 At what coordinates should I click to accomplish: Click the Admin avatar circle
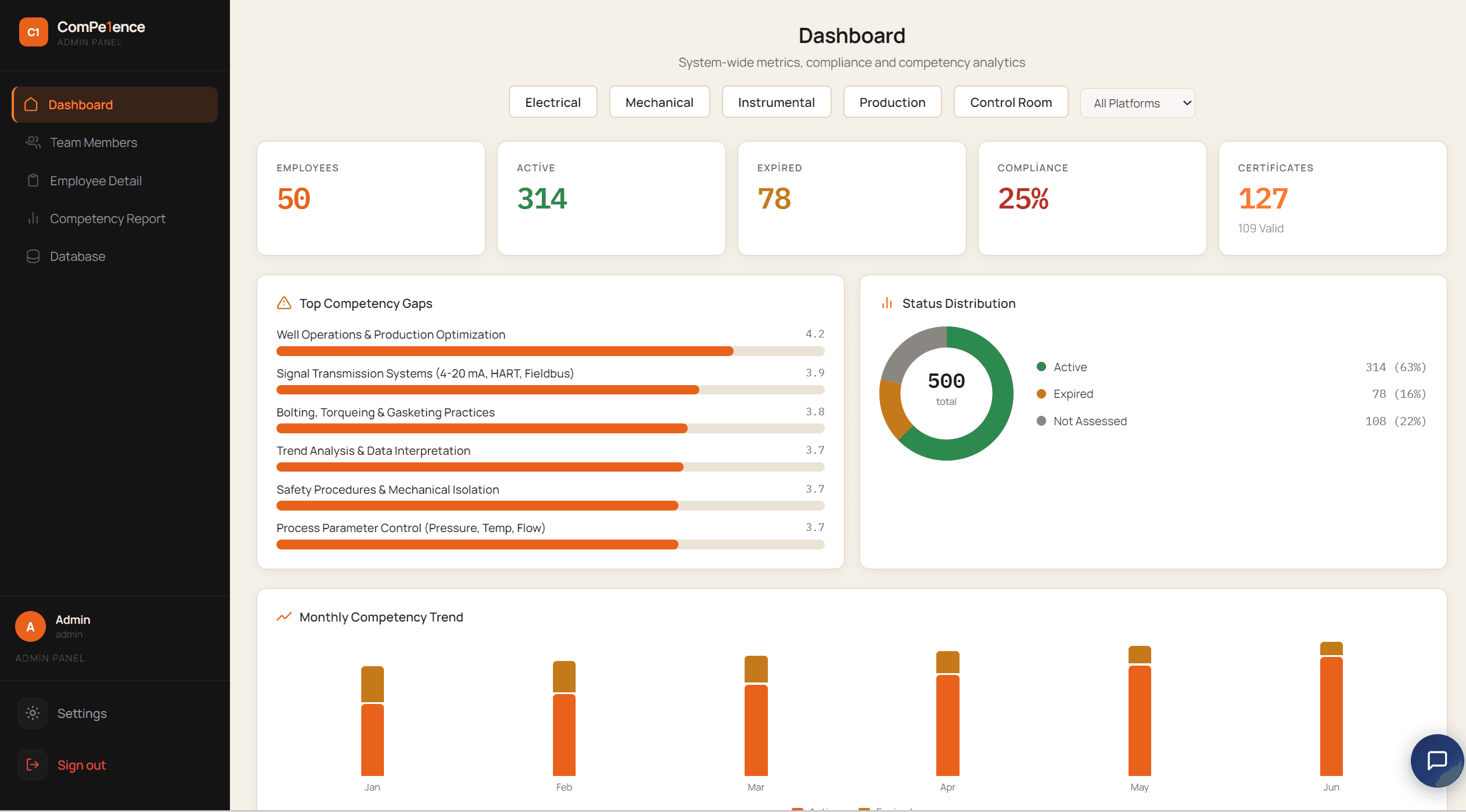[30, 627]
